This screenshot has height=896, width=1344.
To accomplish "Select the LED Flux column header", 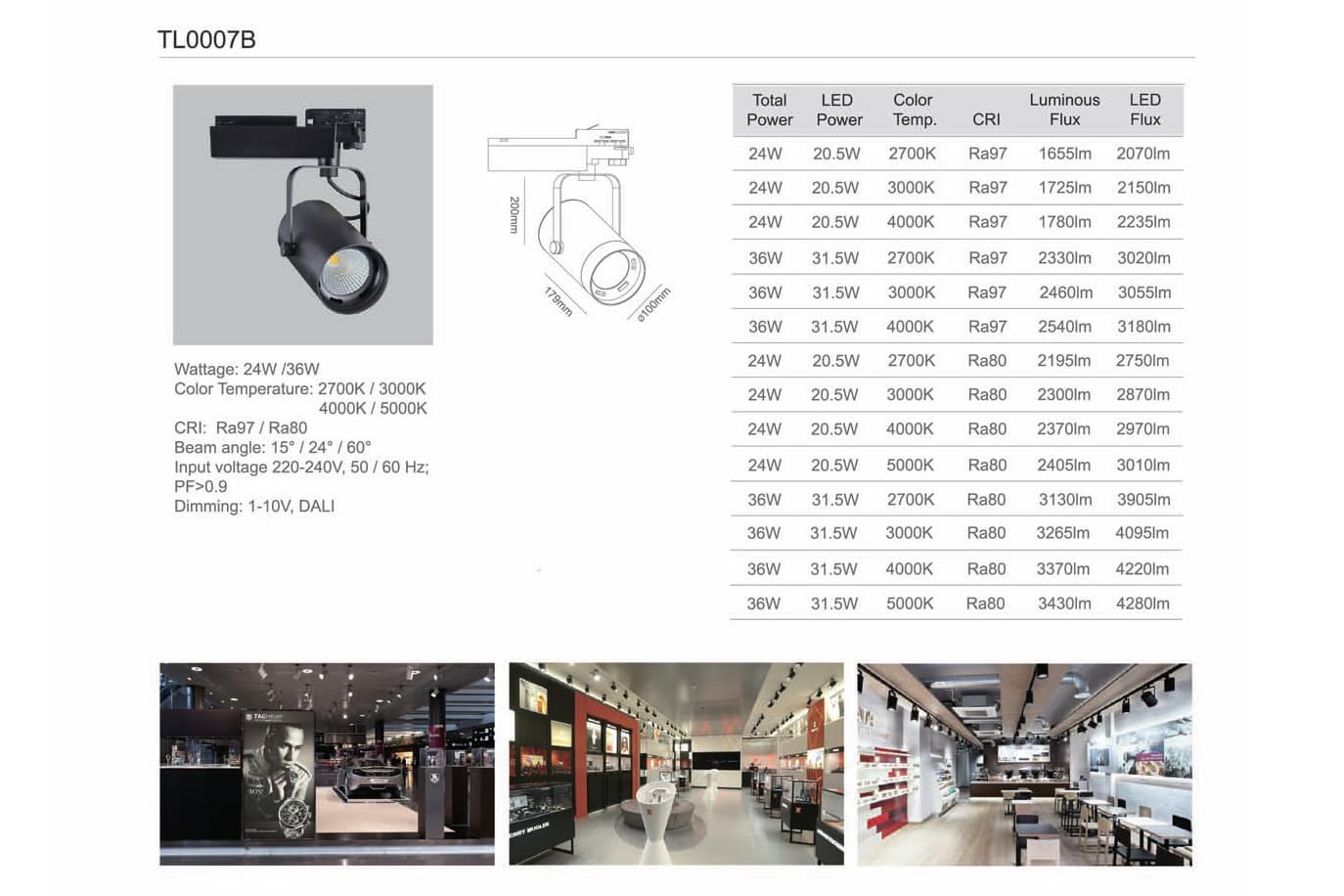I will pos(1144,110).
